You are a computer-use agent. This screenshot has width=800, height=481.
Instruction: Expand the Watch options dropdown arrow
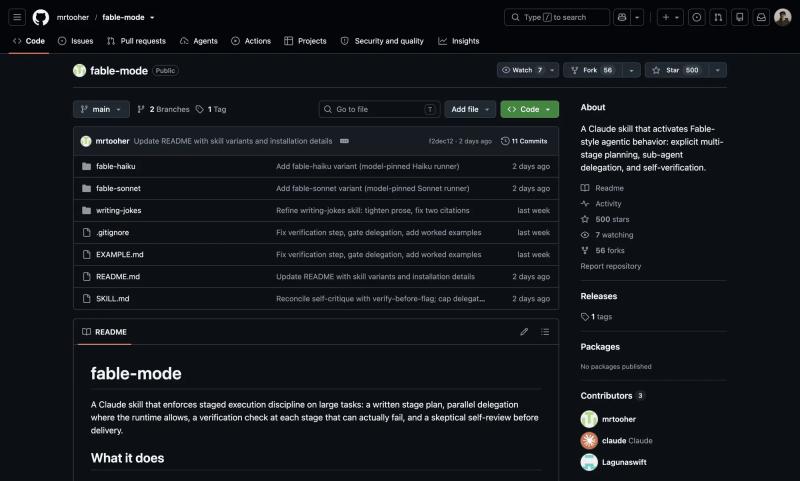[553, 70]
